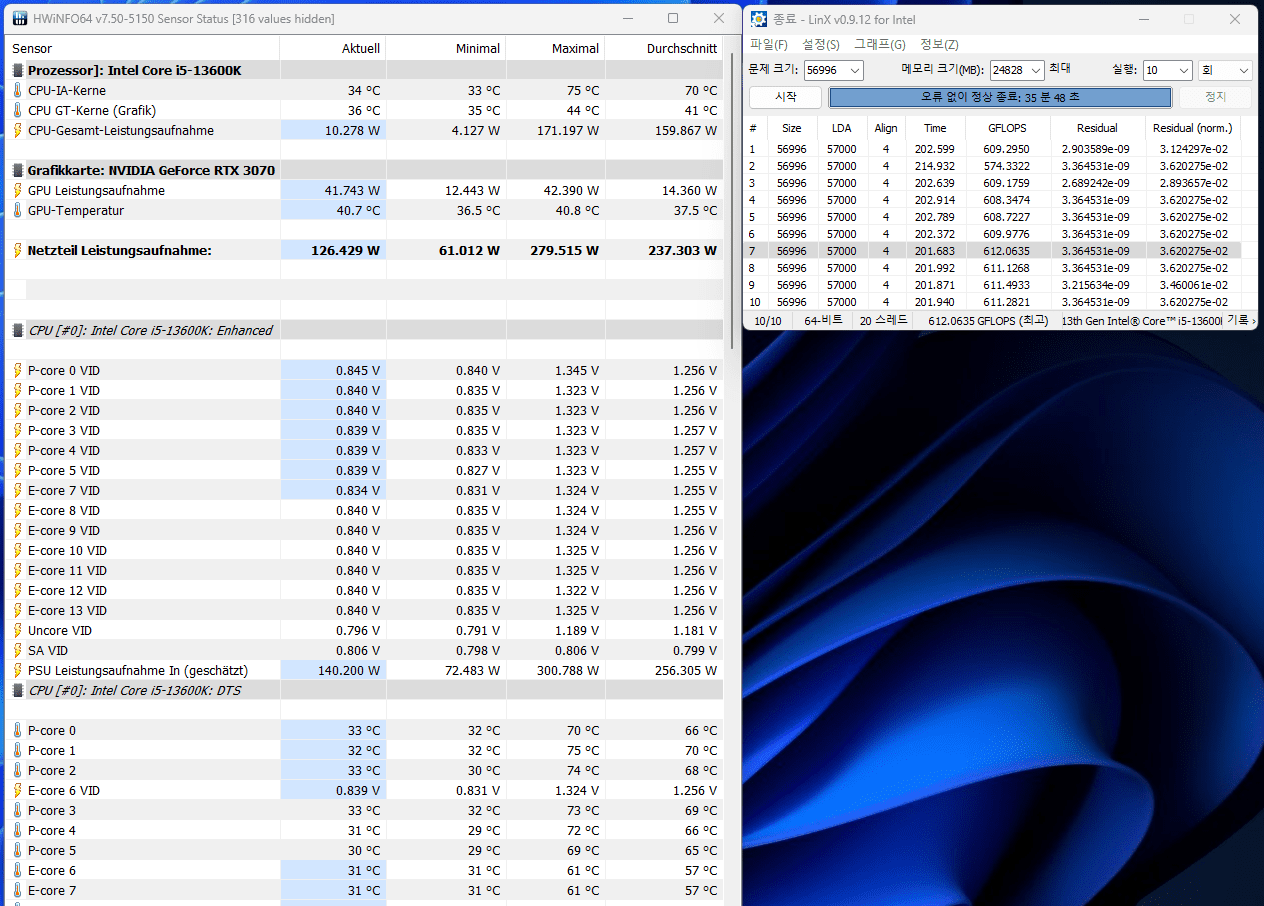Click the Time column header in LinX

pyautogui.click(x=935, y=128)
